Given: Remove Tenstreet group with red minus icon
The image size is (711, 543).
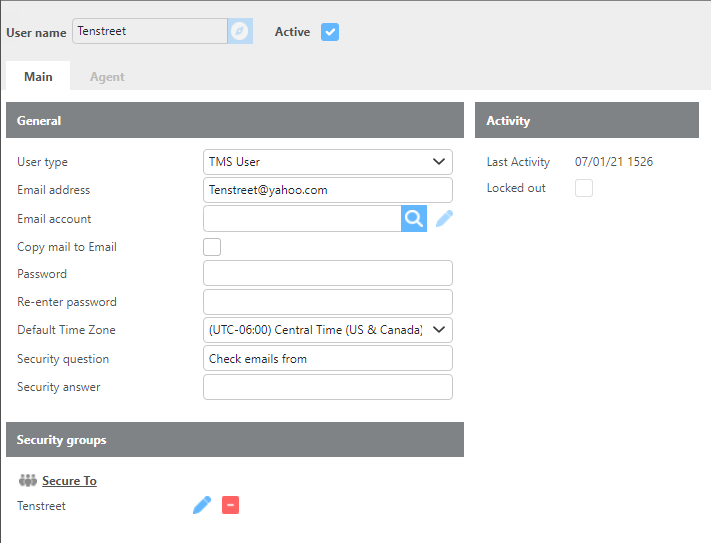Looking at the screenshot, I should pyautogui.click(x=230, y=506).
